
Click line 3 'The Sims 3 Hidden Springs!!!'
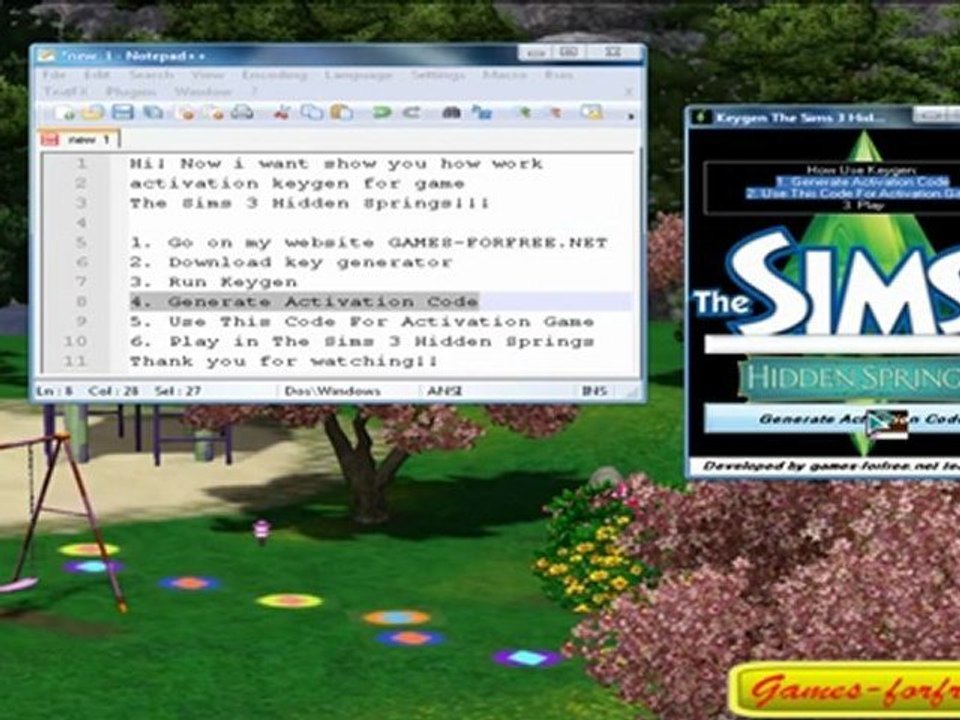(x=310, y=203)
